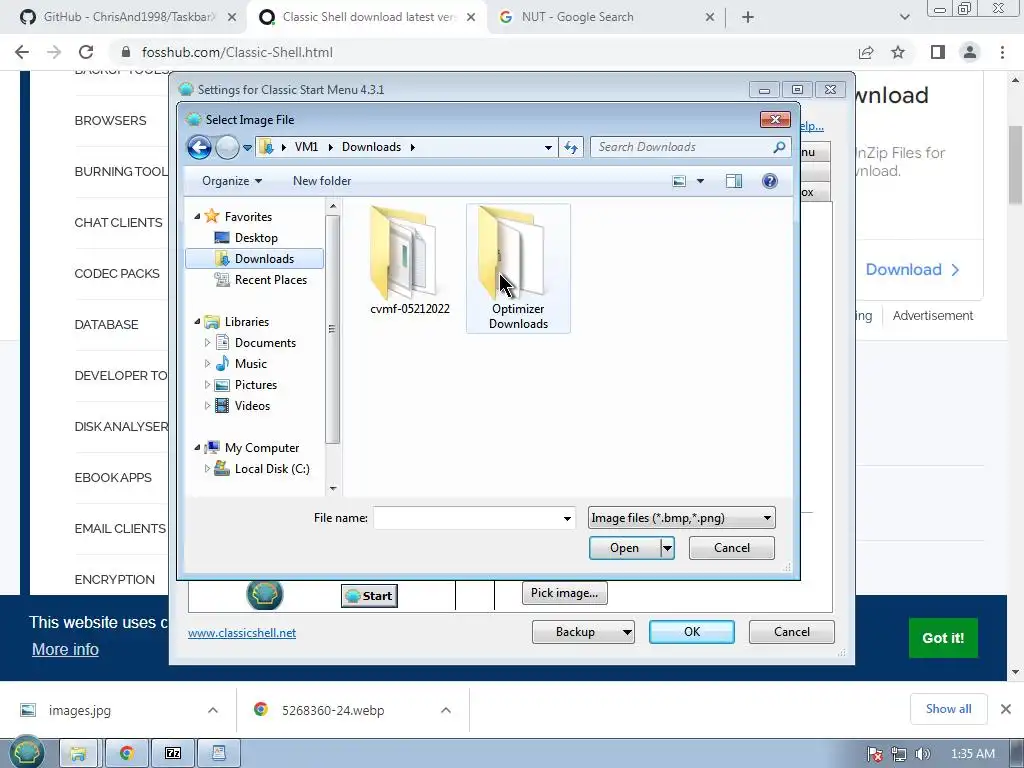Click the refresh icon next to address bar
The image size is (1024, 768).
571,148
